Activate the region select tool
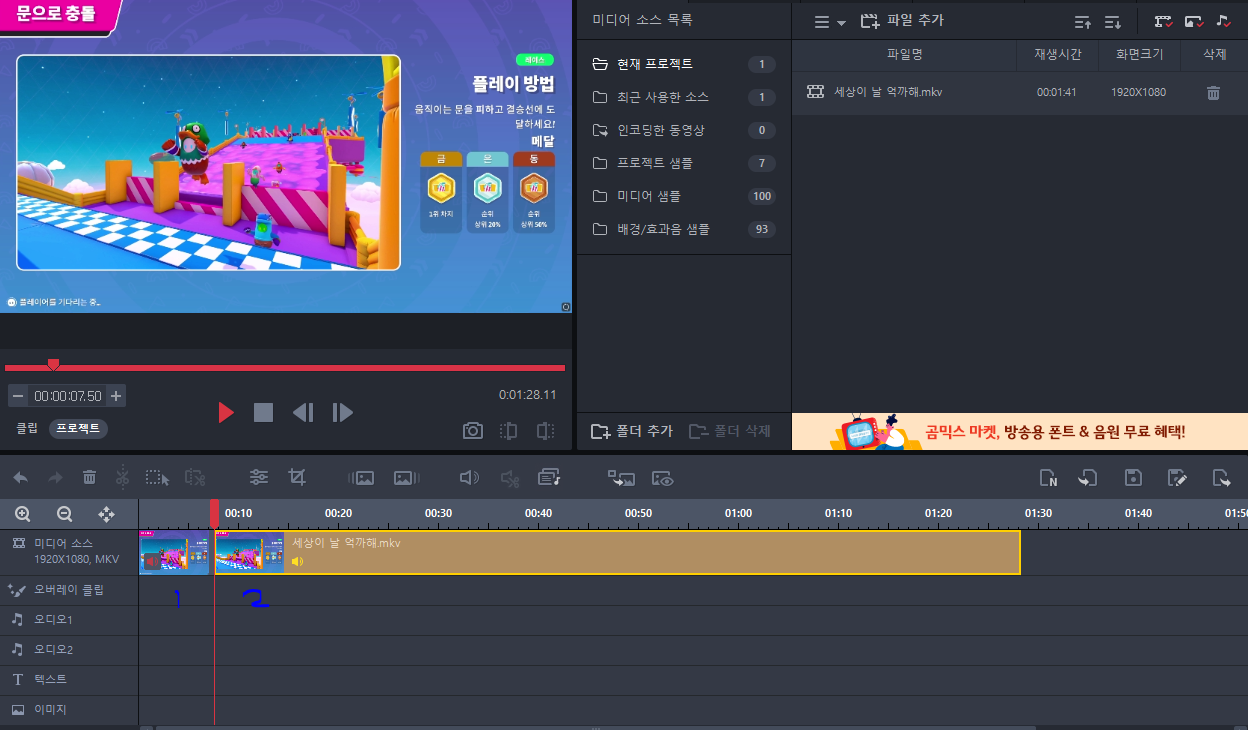The height and width of the screenshot is (730, 1248). (157, 478)
